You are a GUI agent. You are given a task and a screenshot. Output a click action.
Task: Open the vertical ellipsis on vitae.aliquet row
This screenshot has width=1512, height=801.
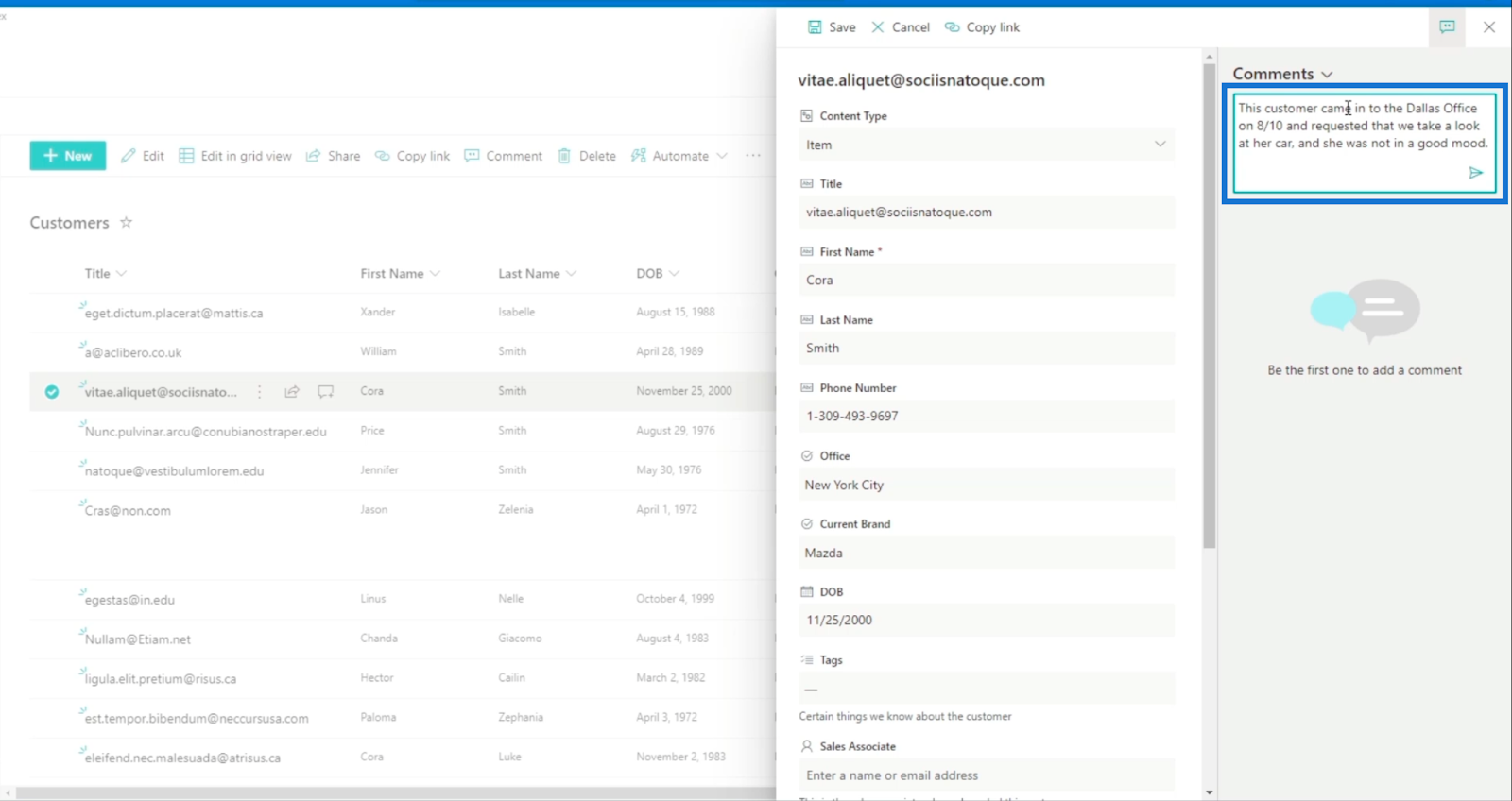pos(259,392)
